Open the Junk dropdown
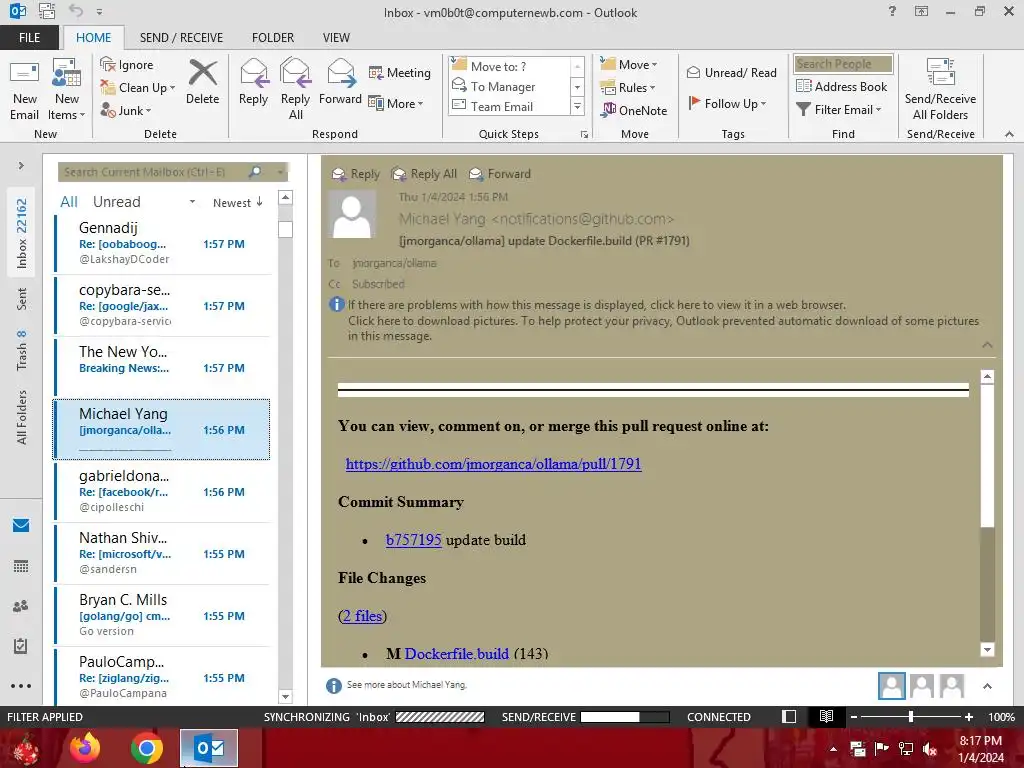The width and height of the screenshot is (1024, 768). tap(126, 110)
